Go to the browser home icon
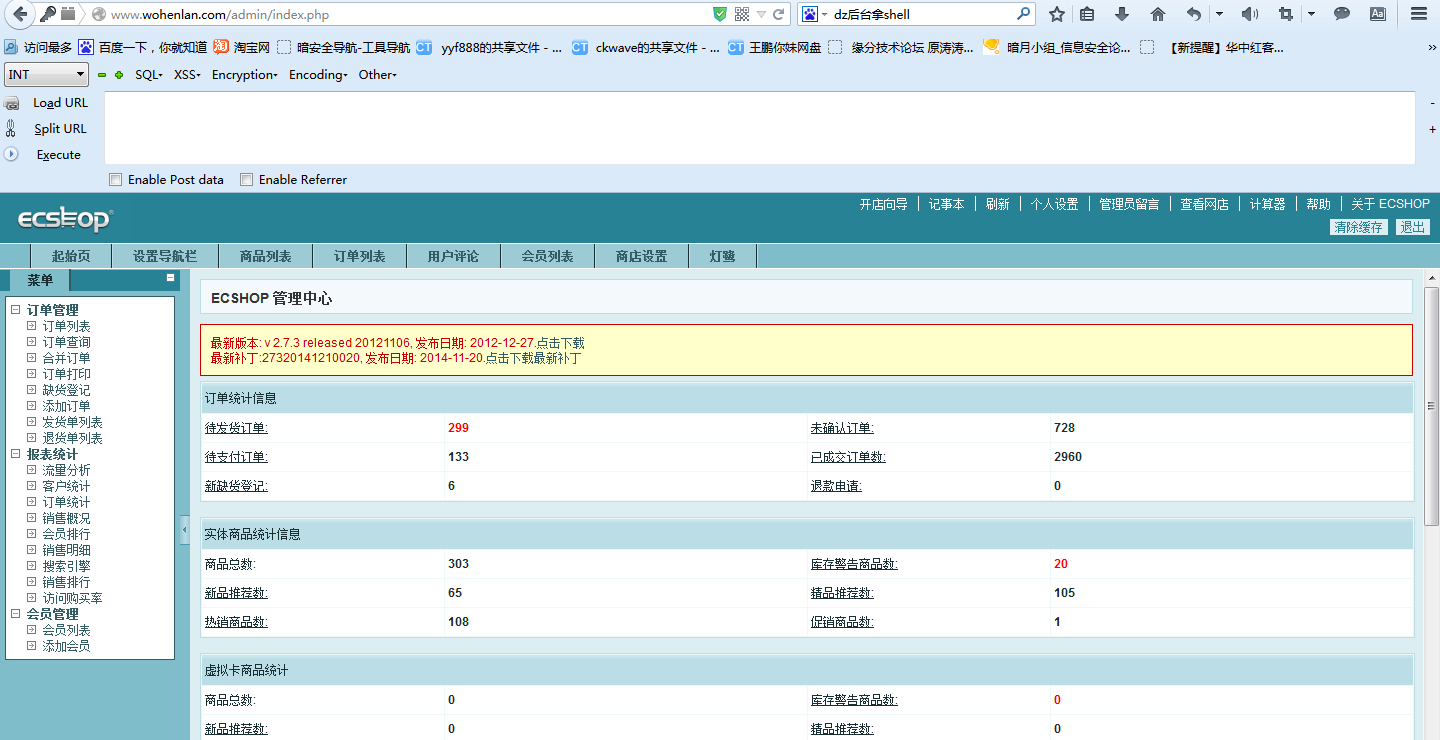The width and height of the screenshot is (1440, 740). 1157,14
